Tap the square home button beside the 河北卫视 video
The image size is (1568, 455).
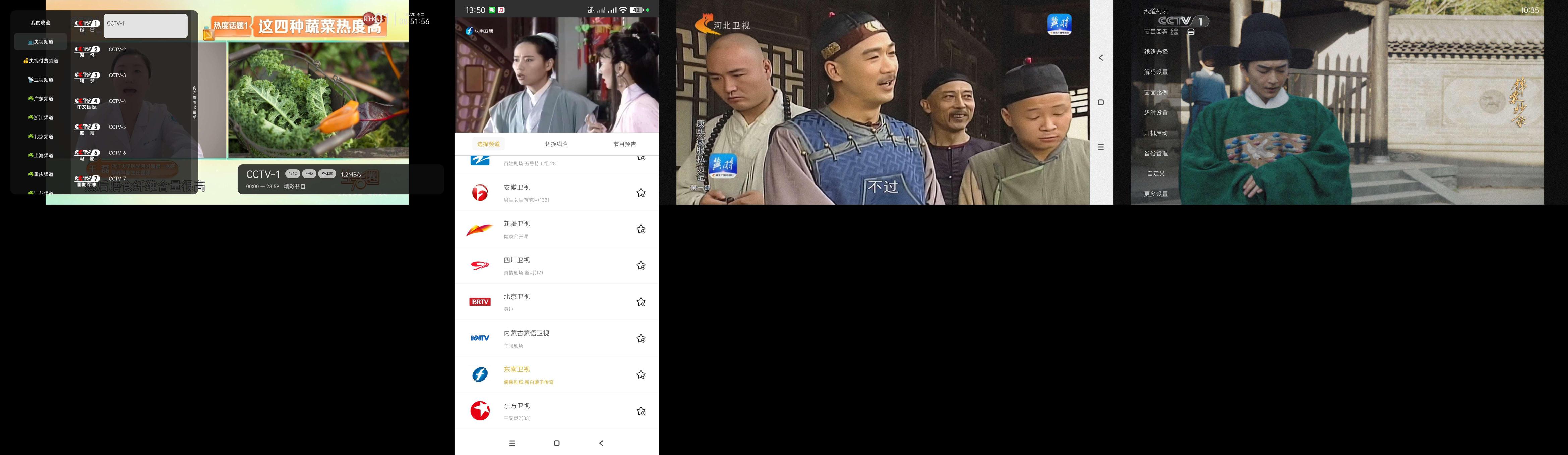(1100, 102)
